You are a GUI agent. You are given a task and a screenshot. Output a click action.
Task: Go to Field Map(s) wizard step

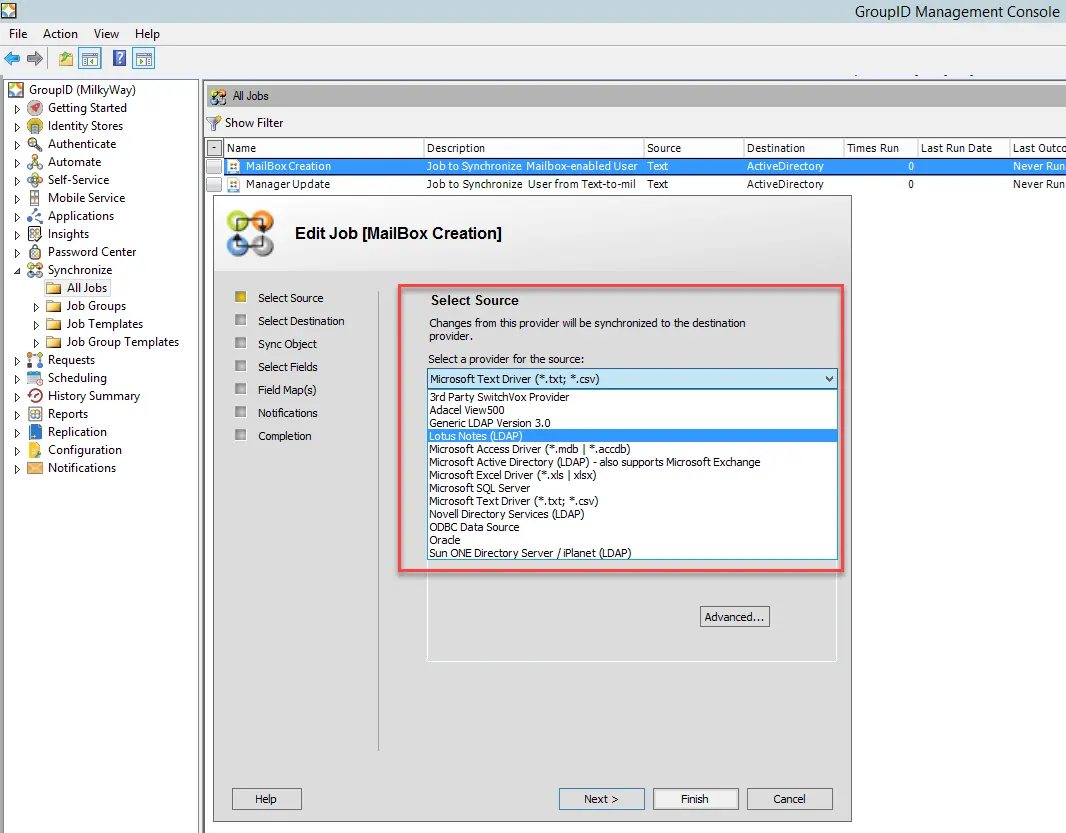pos(287,390)
